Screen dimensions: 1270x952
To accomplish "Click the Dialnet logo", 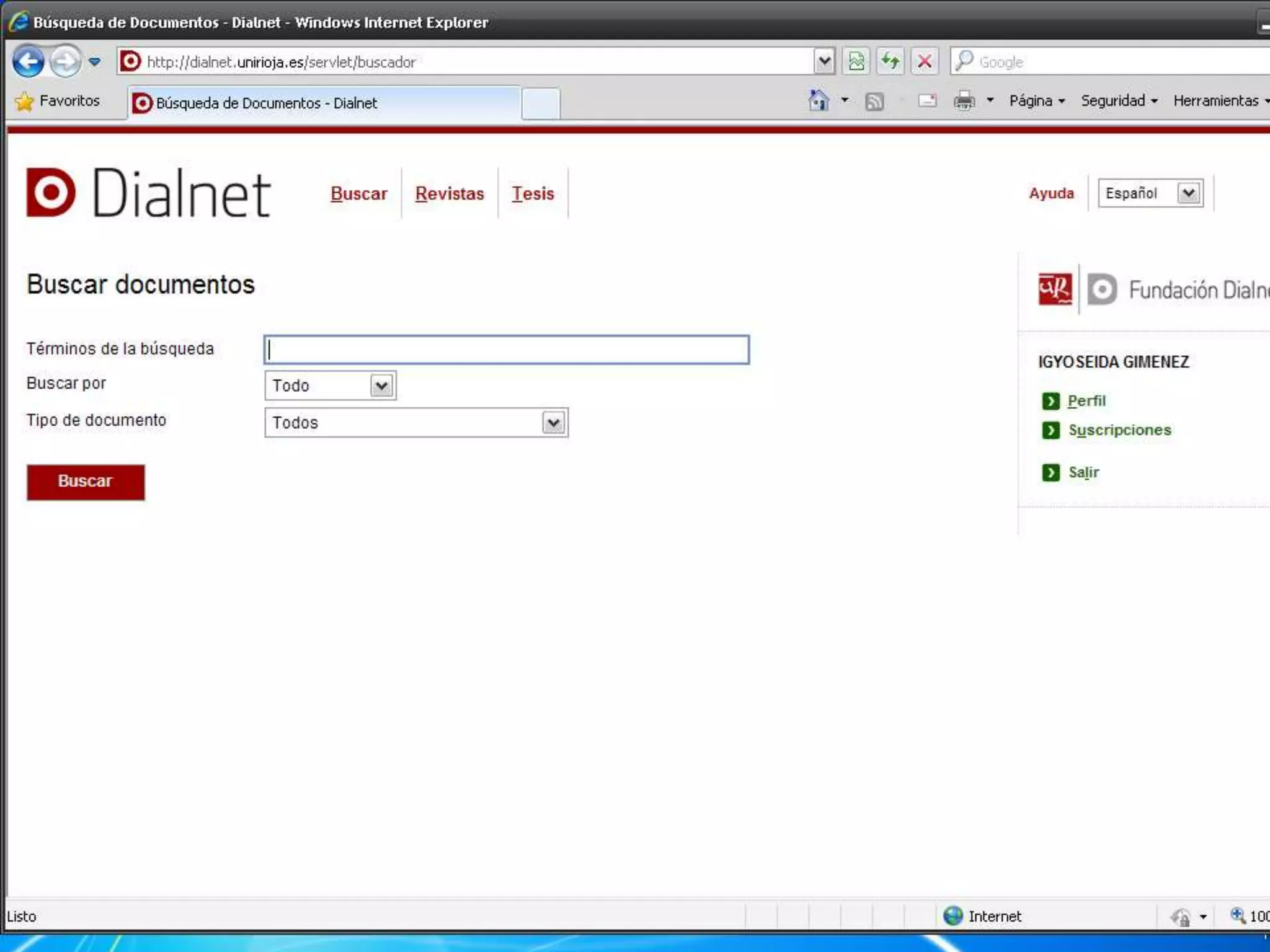I will pyautogui.click(x=148, y=193).
